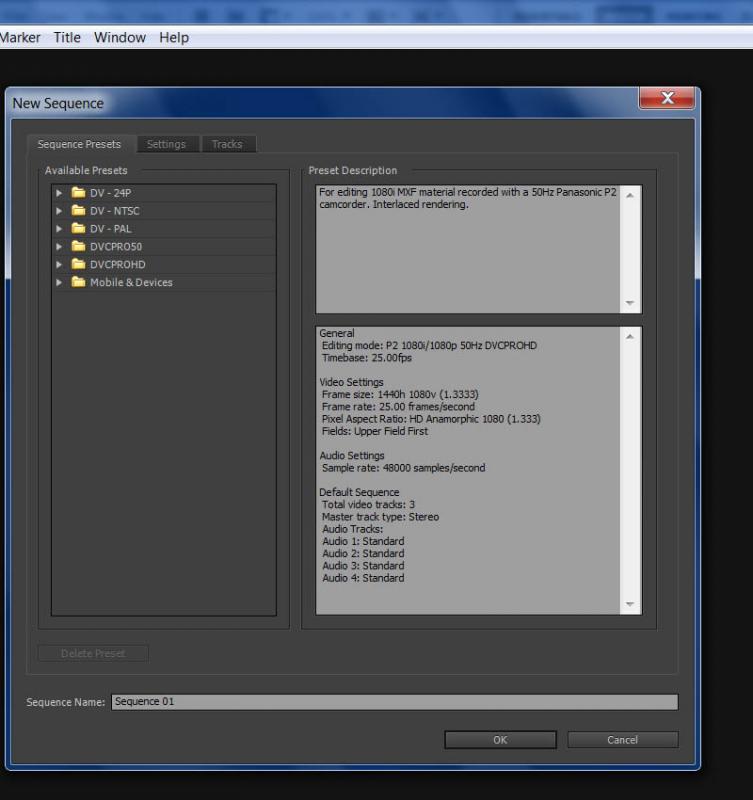Confirm the new sequence with OK
Screen dimensions: 753x800
pos(500,740)
